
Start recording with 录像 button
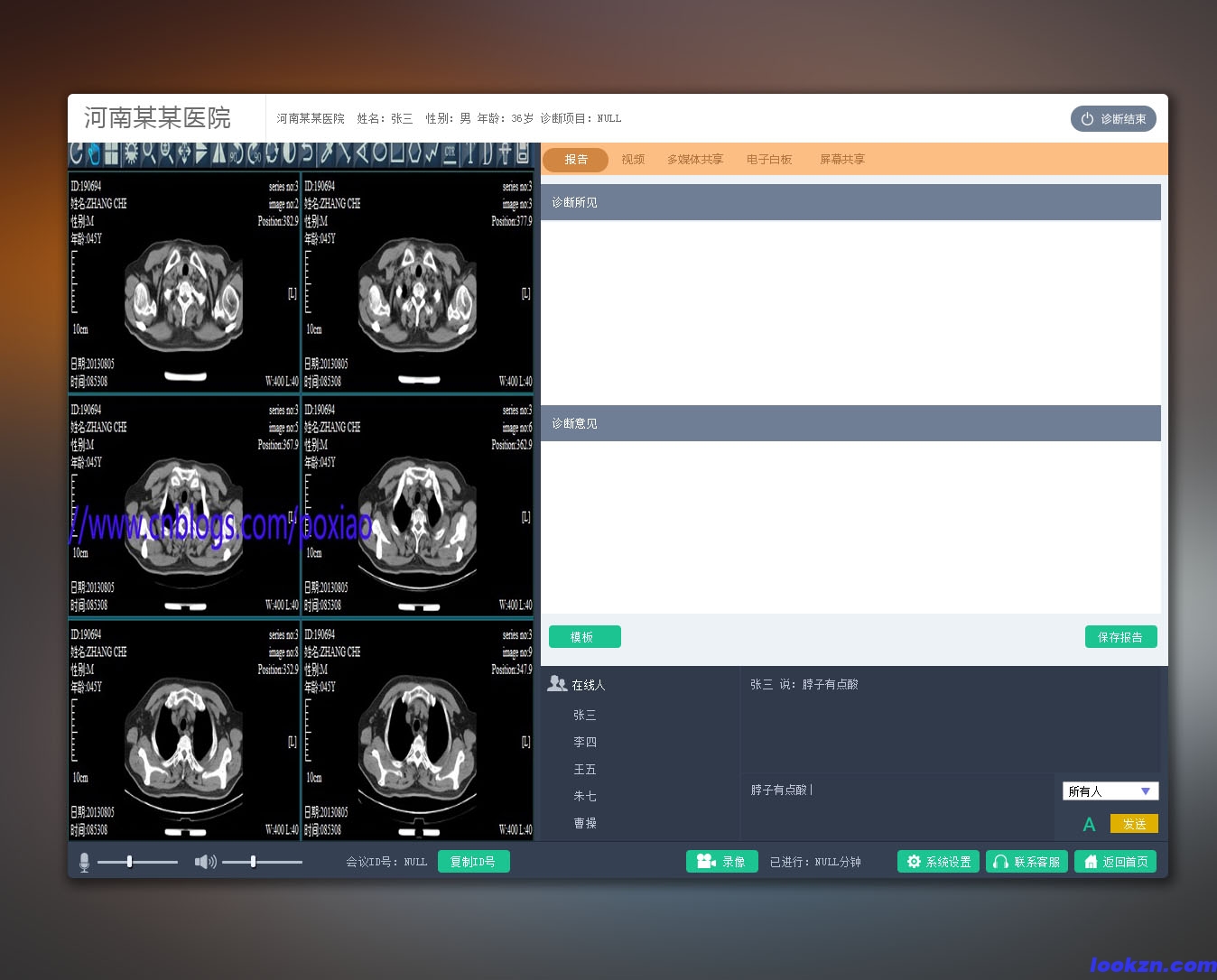click(x=721, y=862)
